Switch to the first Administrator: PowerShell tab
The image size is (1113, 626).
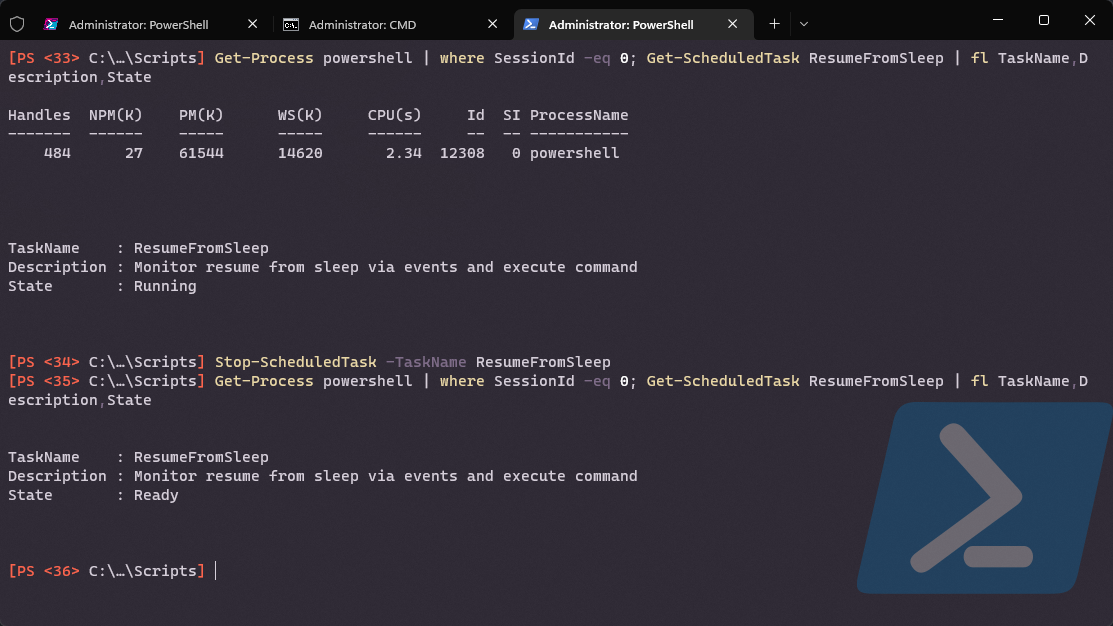tap(140, 23)
